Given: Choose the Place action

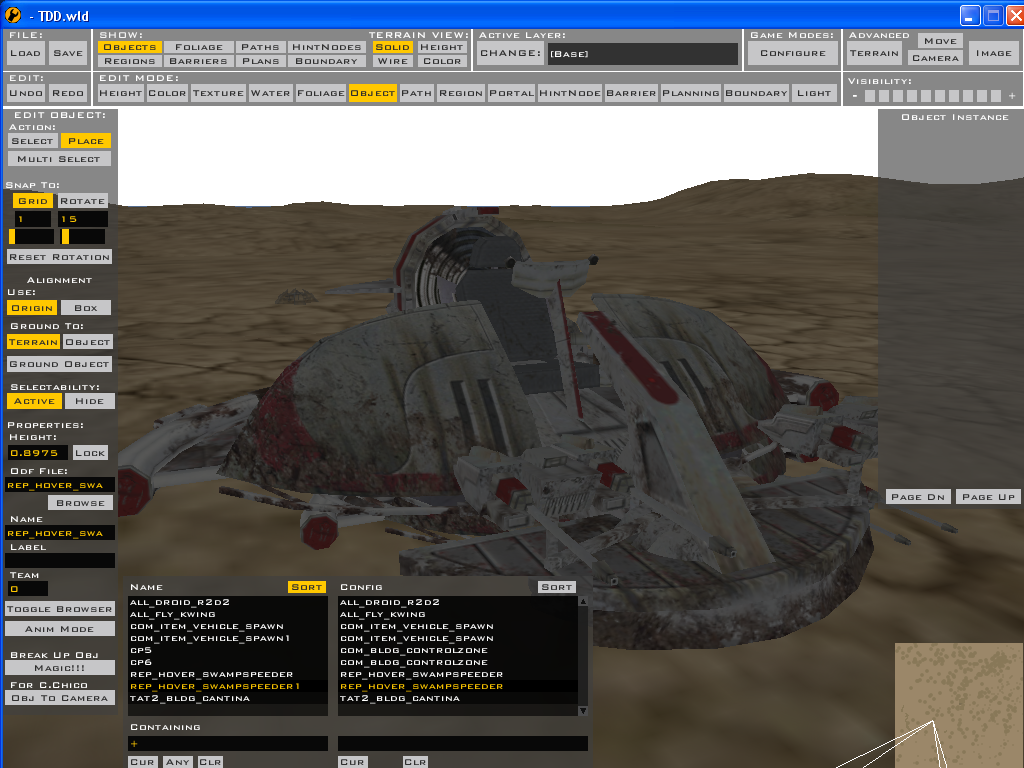Looking at the screenshot, I should [x=86, y=140].
